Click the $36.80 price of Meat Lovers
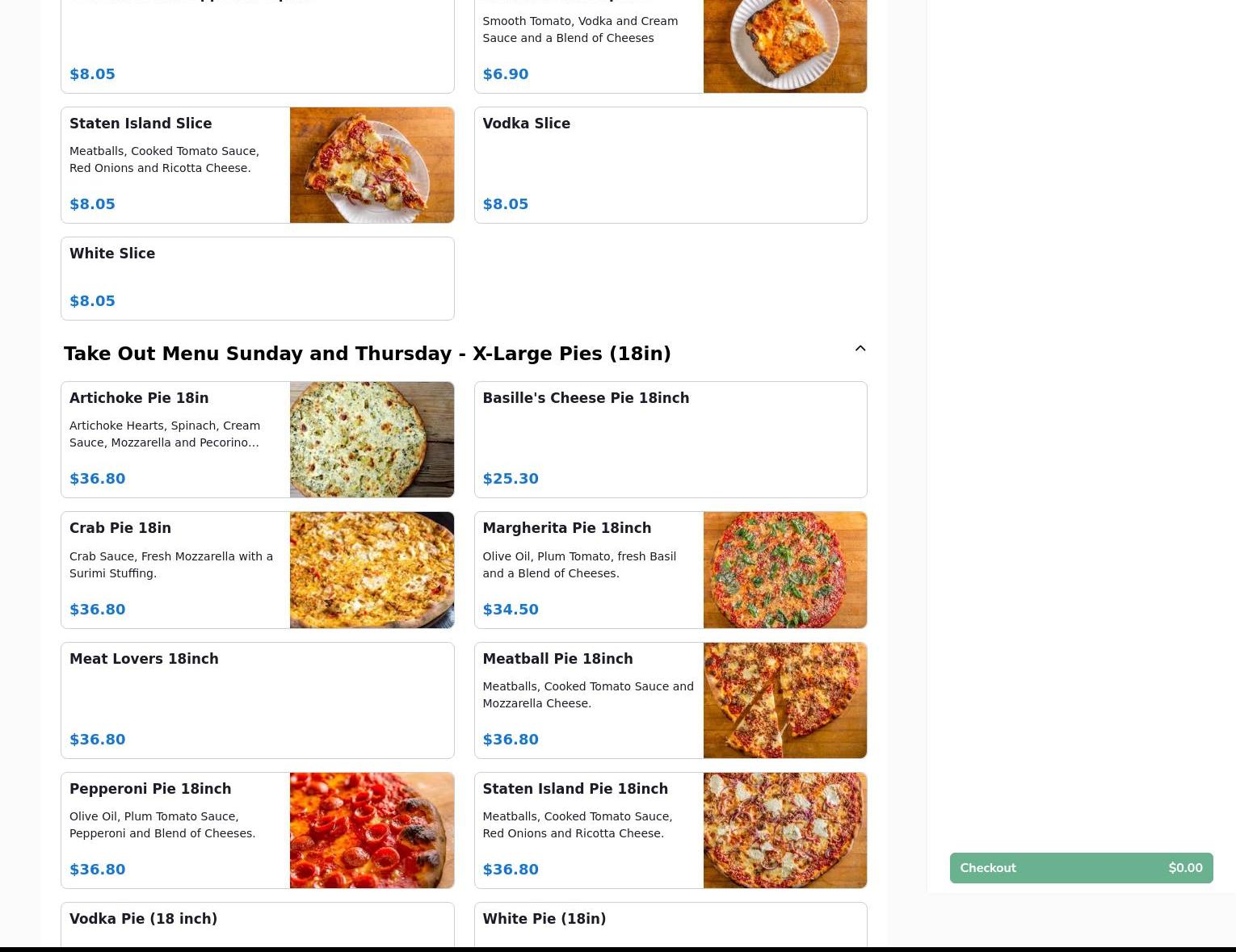This screenshot has height=952, width=1236. pos(97,740)
